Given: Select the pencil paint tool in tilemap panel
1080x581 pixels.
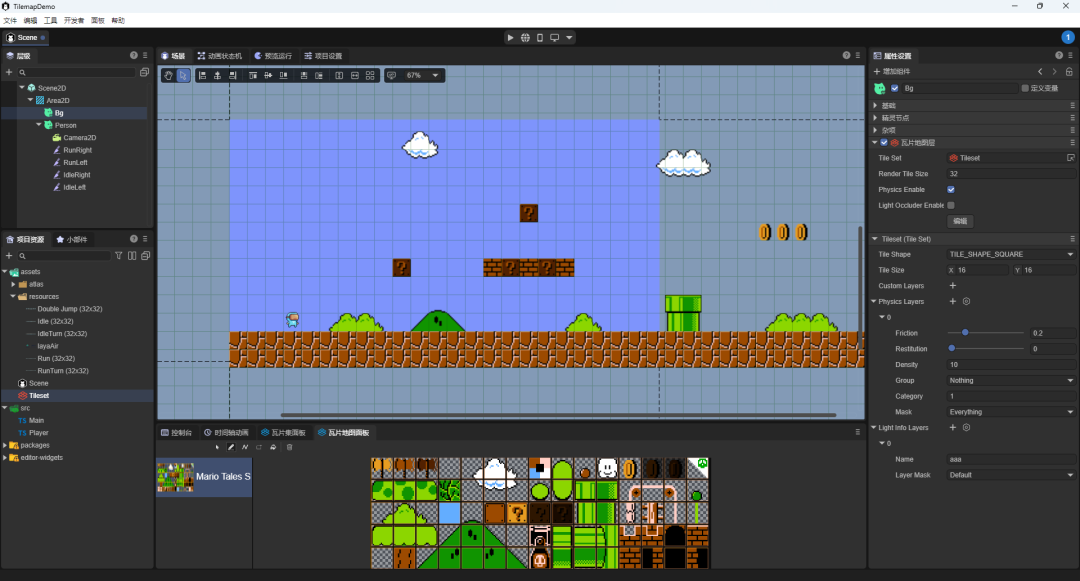Looking at the screenshot, I should (231, 447).
